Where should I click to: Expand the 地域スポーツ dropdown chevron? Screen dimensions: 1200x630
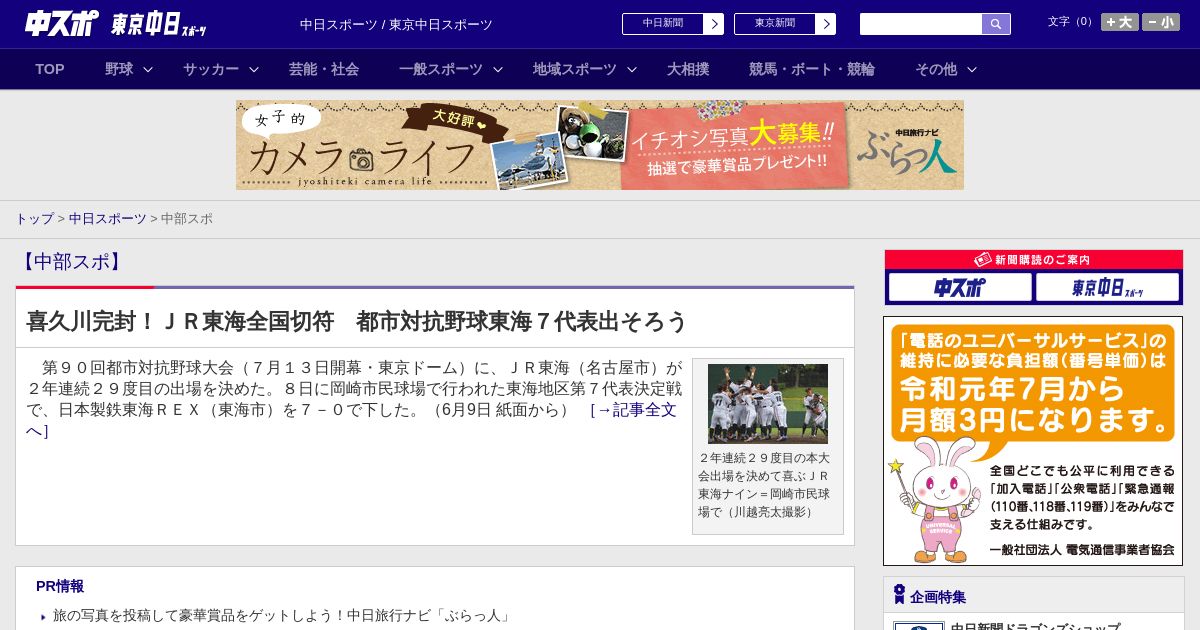tap(632, 69)
